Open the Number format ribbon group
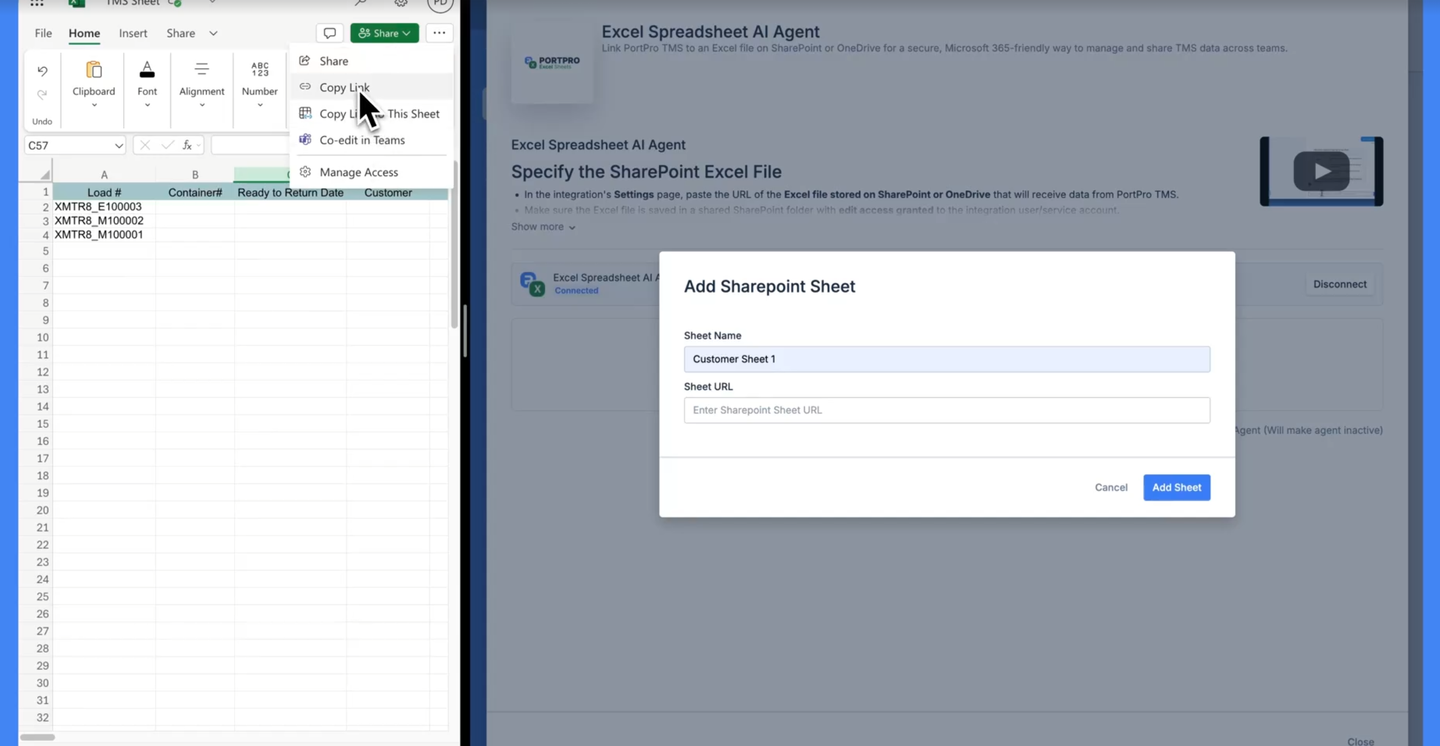The image size is (1440, 746). point(259,84)
